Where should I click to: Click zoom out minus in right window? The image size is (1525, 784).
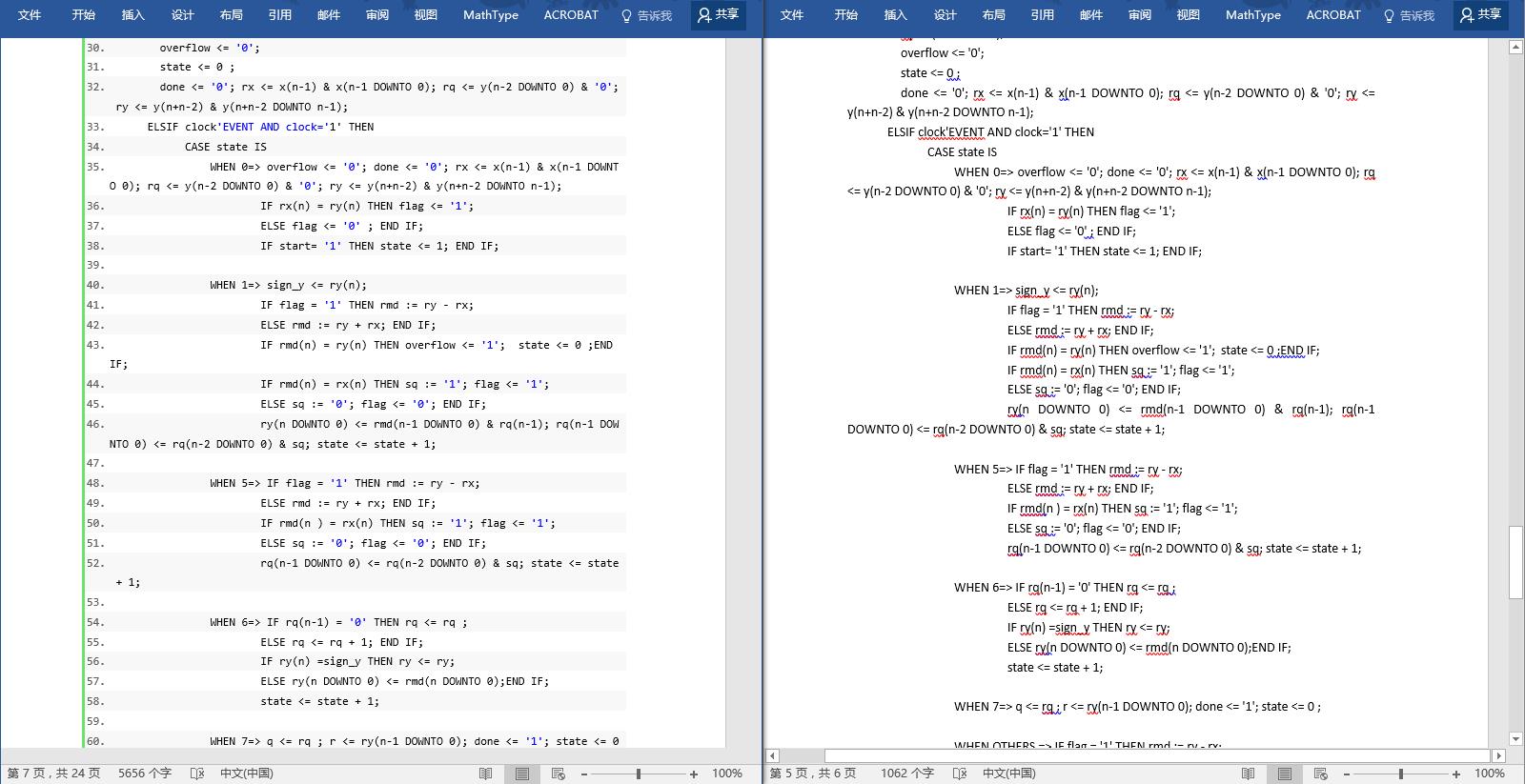click(x=1347, y=774)
